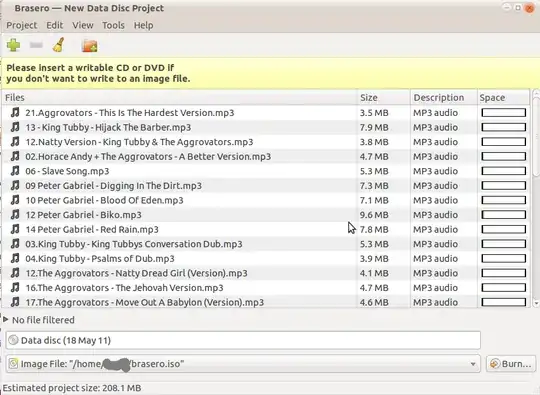Open the Project menu
The height and width of the screenshot is (395, 540).
coord(22,25)
